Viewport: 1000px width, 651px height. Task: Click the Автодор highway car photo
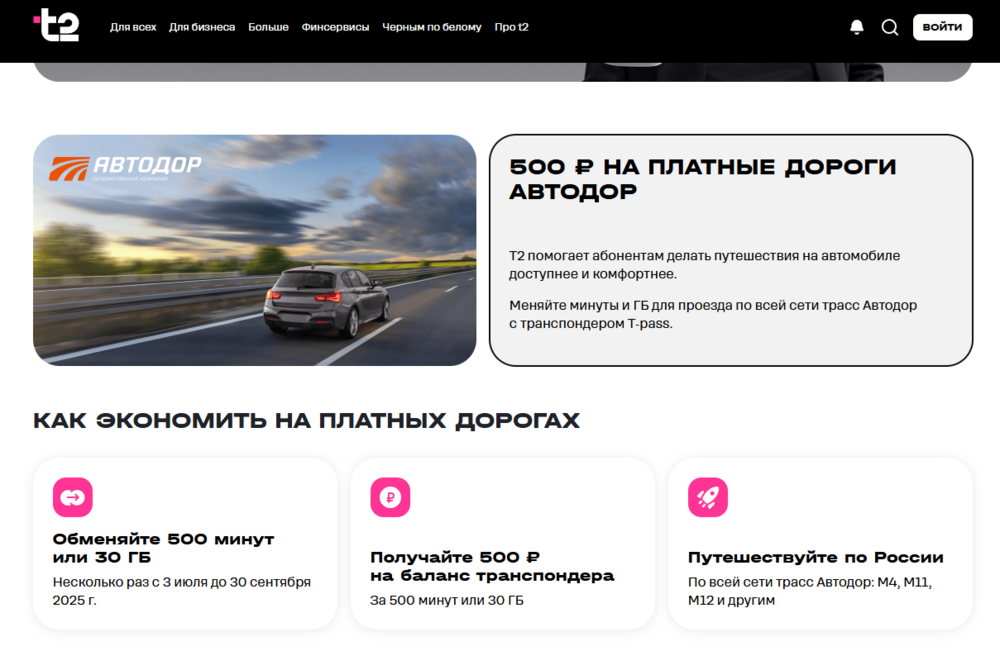coord(254,250)
